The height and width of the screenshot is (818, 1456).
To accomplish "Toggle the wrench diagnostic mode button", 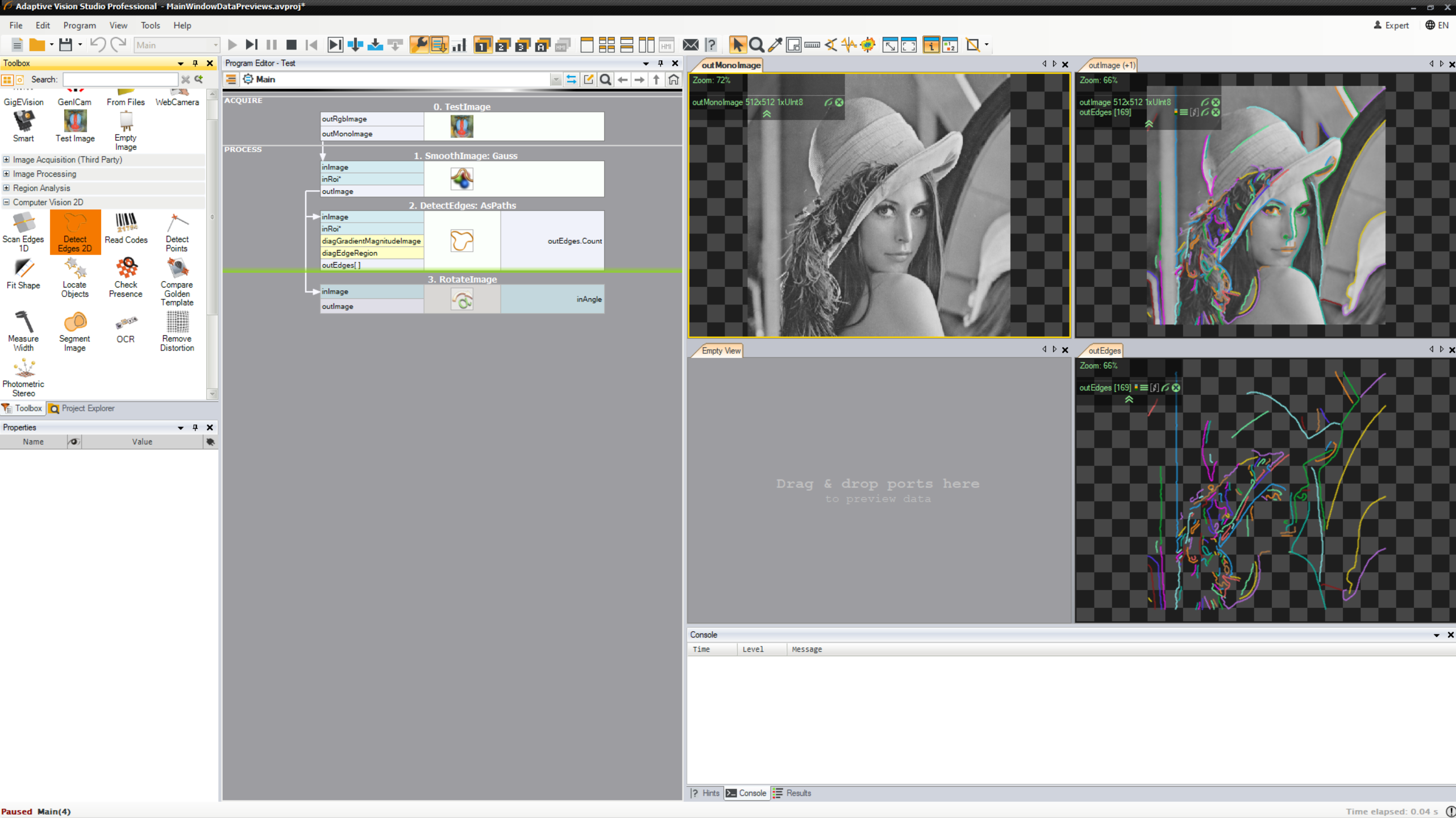I will coord(419,45).
